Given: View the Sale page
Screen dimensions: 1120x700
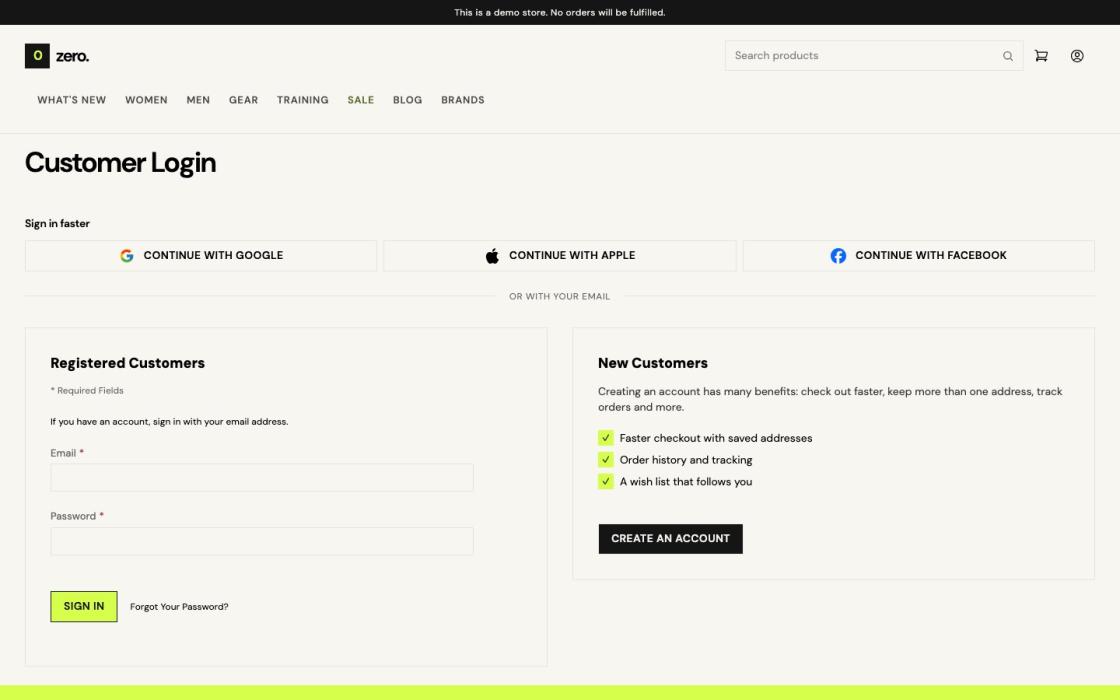Looking at the screenshot, I should tap(361, 100).
